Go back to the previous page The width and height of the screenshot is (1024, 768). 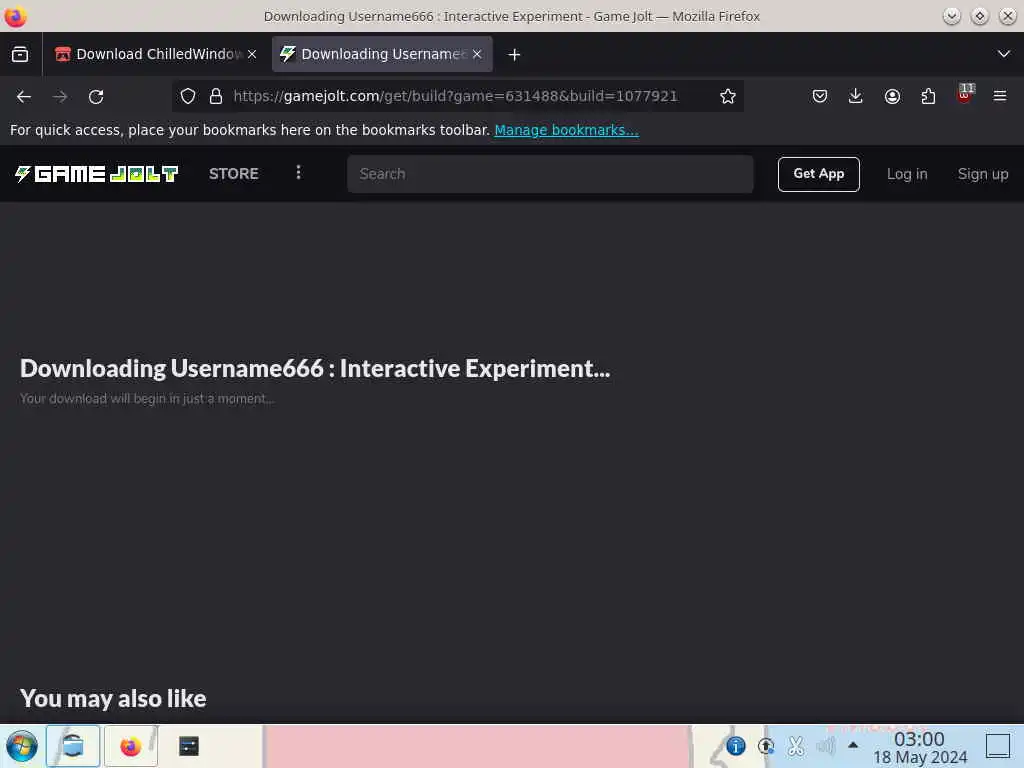pyautogui.click(x=24, y=97)
